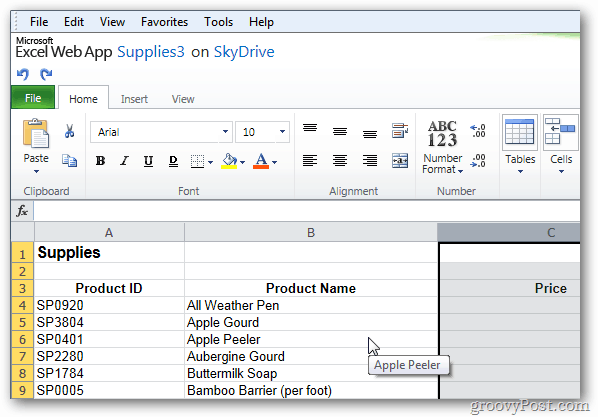Click the Copy icon
This screenshot has height=417, width=598.
[69, 161]
